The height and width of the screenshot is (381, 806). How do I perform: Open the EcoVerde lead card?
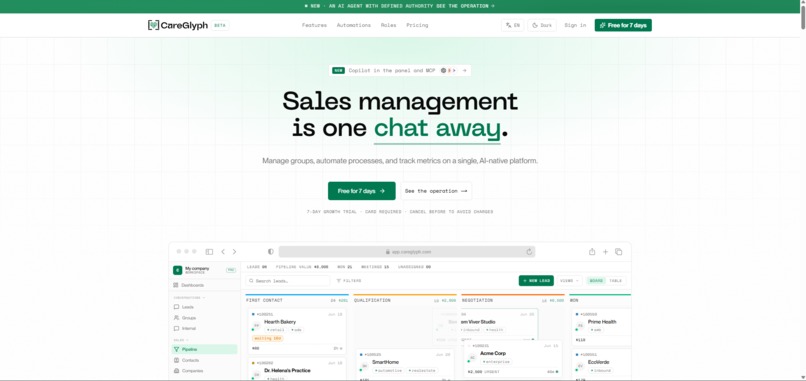click(x=602, y=365)
